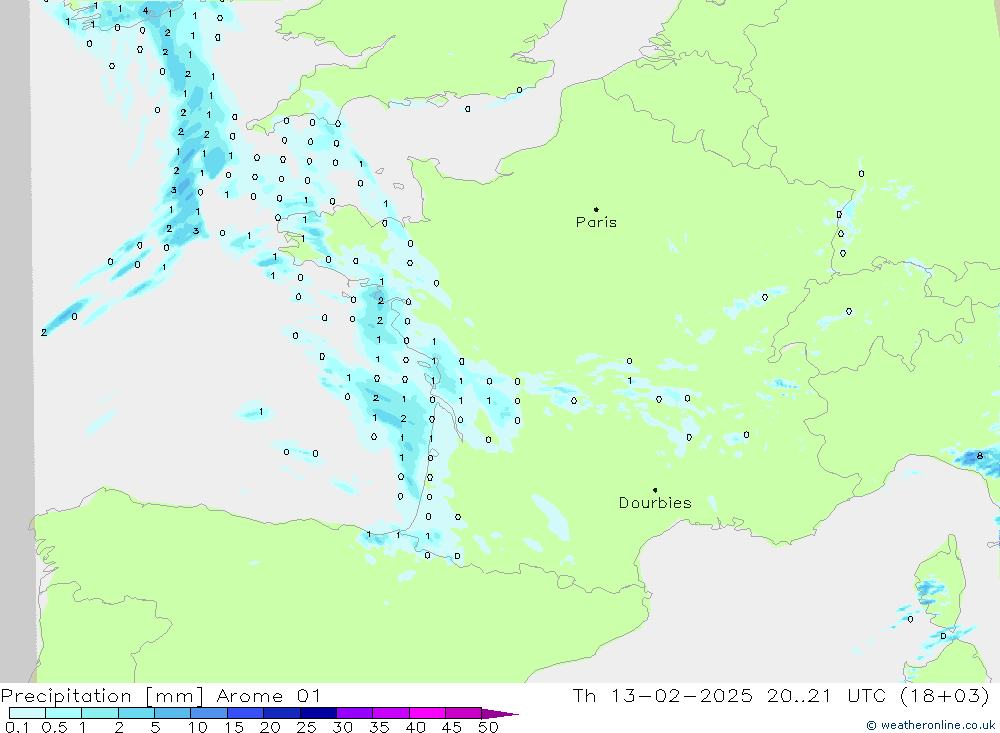The image size is (1000, 733).
Task: Pick the 40–45 mm magenta legend swatch
Action: point(427,713)
